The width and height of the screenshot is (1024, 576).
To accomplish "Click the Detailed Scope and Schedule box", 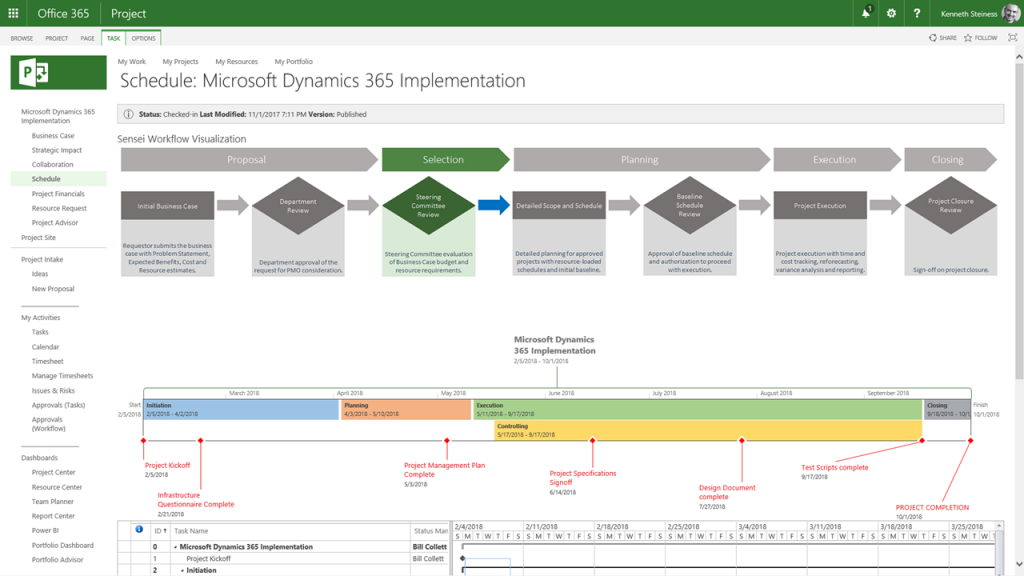I will click(559, 206).
